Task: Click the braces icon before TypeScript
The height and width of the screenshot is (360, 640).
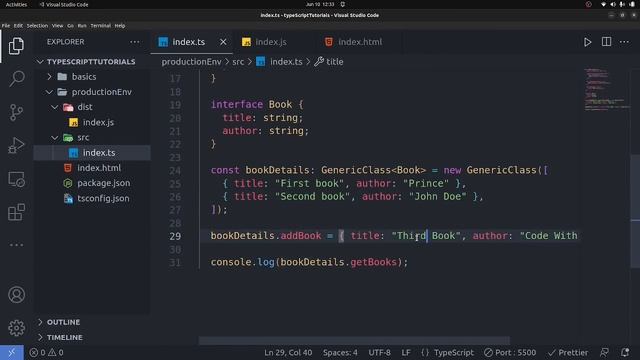Action: [425, 352]
